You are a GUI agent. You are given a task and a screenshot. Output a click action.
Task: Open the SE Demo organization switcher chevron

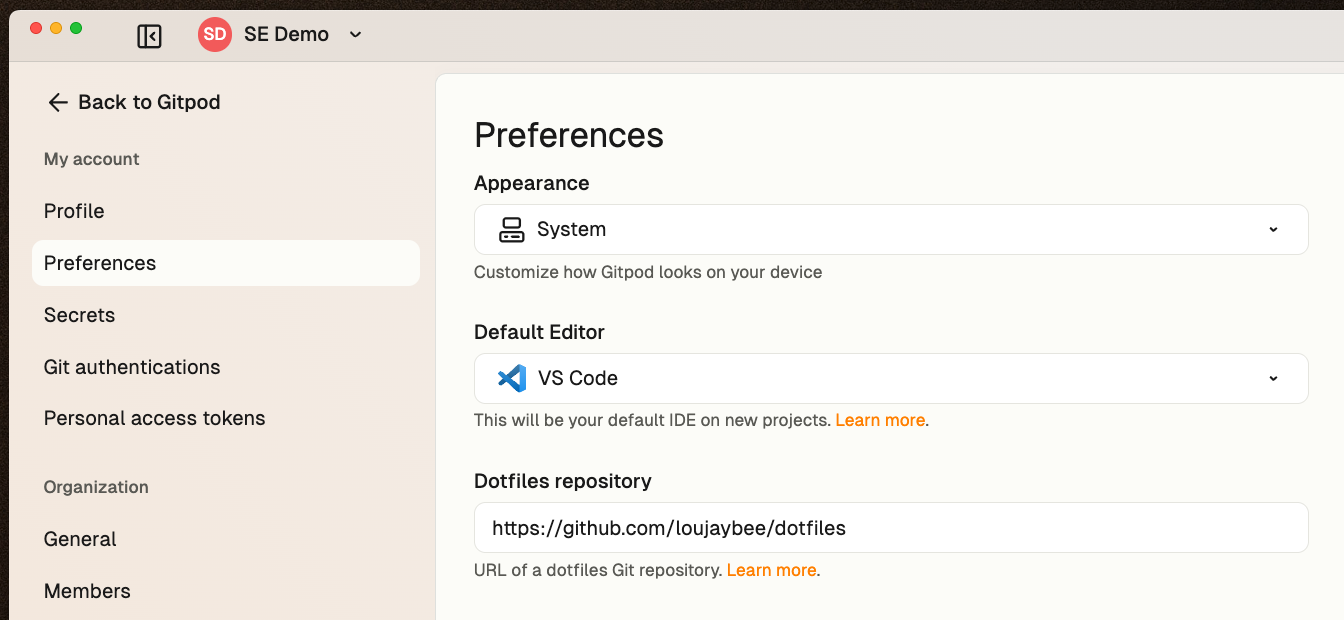pos(355,35)
